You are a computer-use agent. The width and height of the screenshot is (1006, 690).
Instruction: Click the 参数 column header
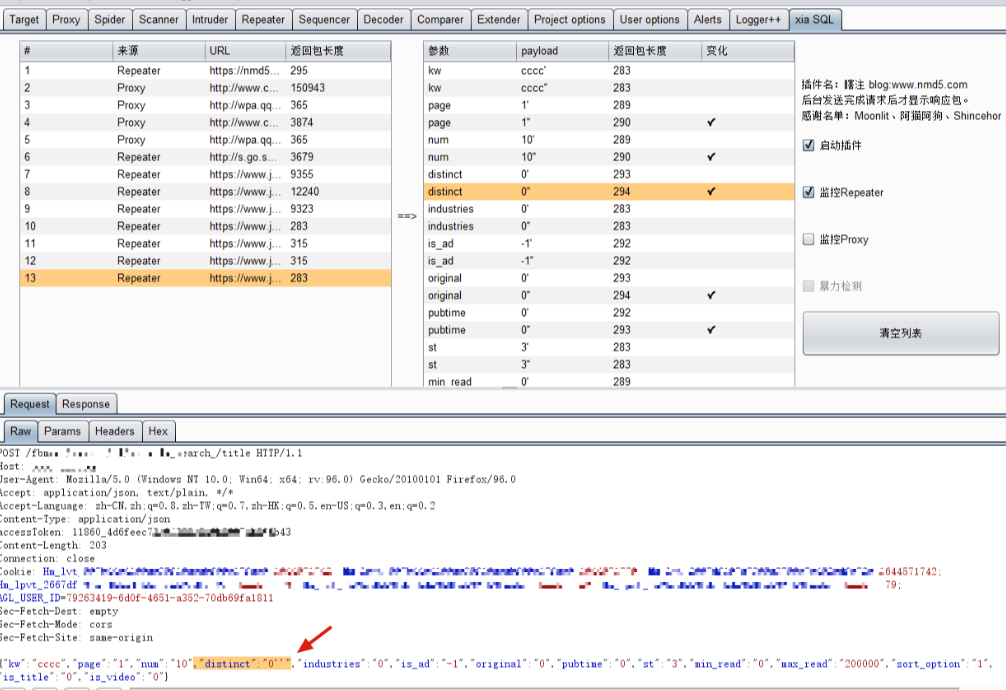point(470,51)
